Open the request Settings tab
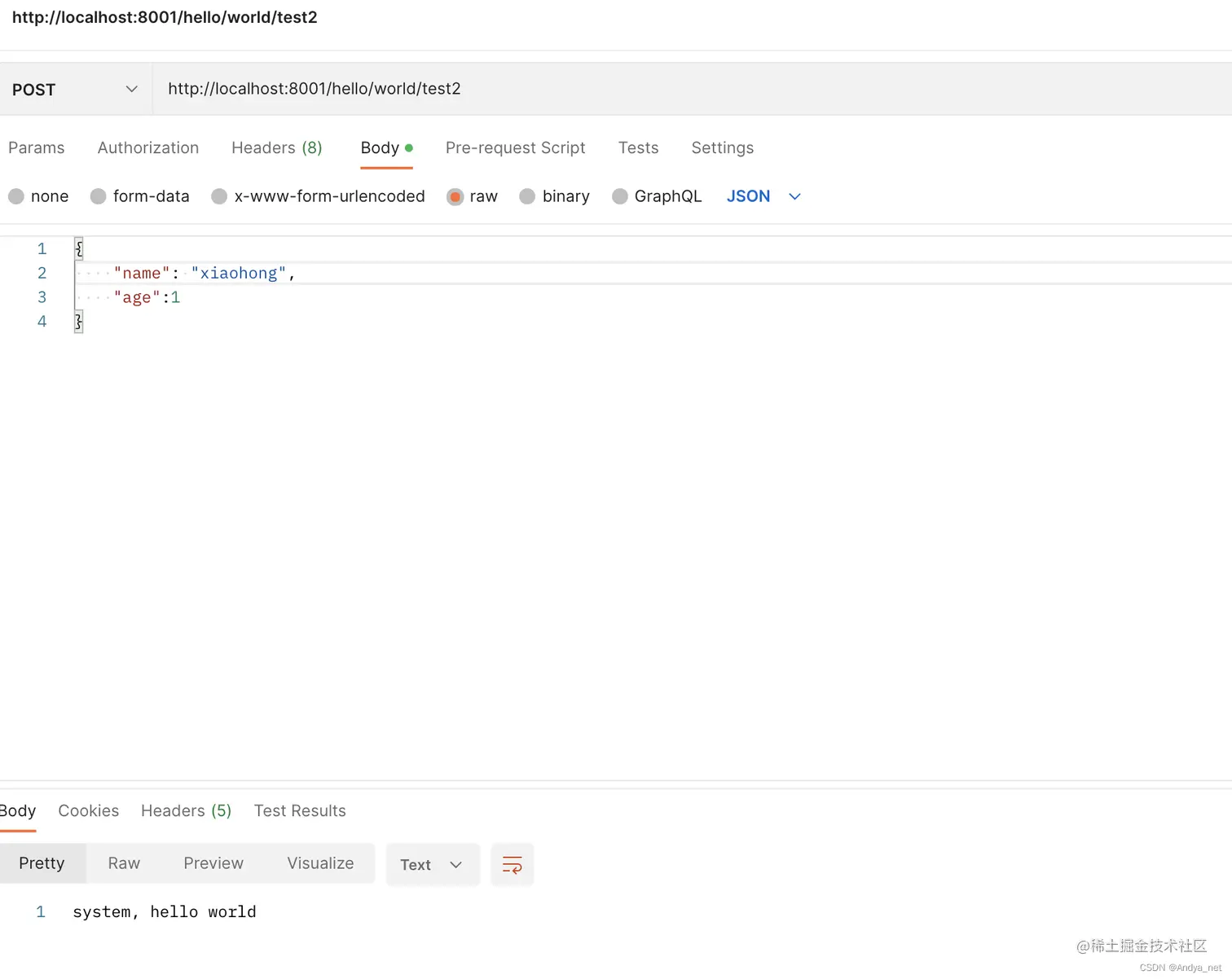Screen dimensions: 1232x979 coord(722,148)
